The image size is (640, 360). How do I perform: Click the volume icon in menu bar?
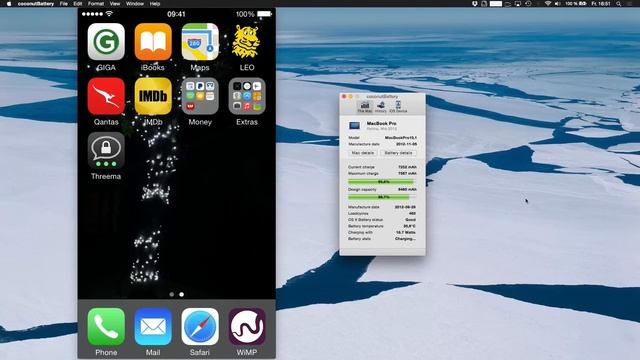point(557,4)
